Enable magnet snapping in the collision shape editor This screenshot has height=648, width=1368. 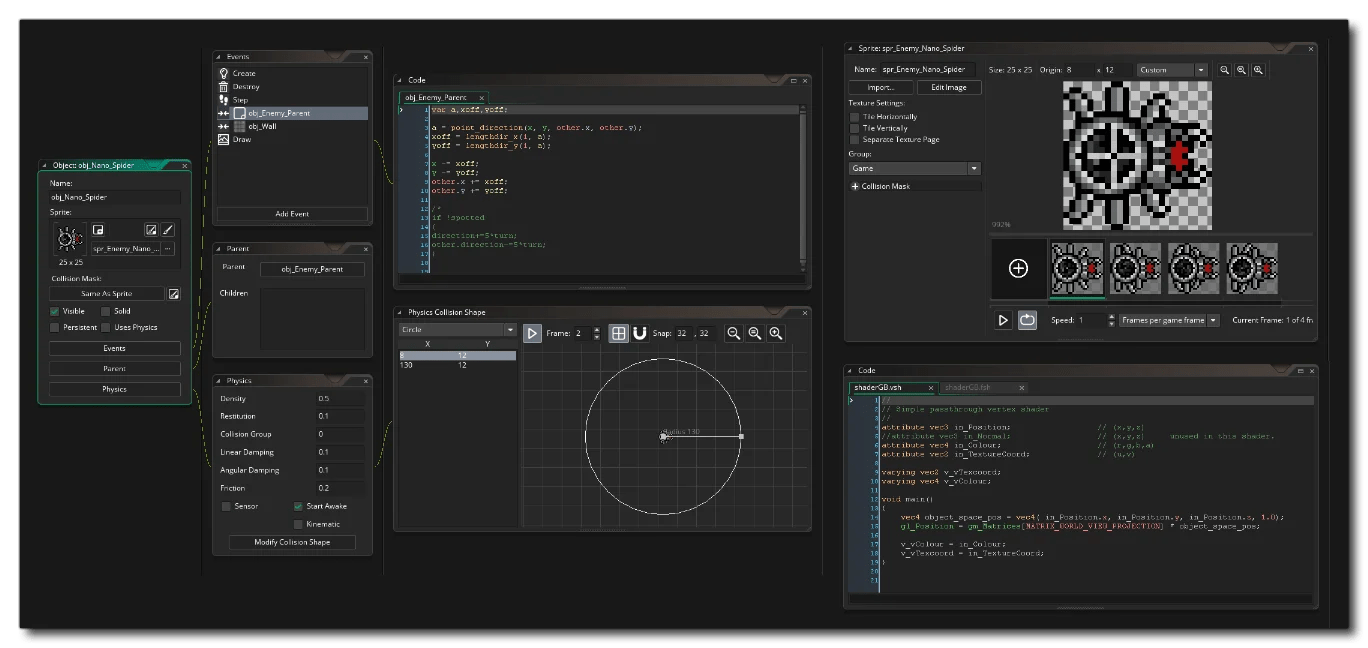click(640, 333)
